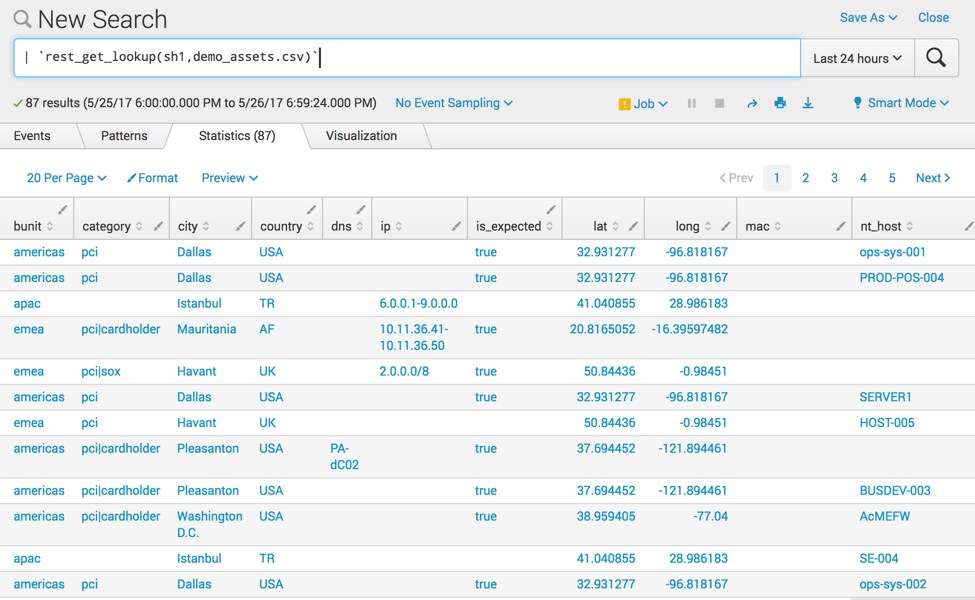This screenshot has width=975, height=600.
Task: Edit the is_expected column with pencil icon
Action: [551, 209]
